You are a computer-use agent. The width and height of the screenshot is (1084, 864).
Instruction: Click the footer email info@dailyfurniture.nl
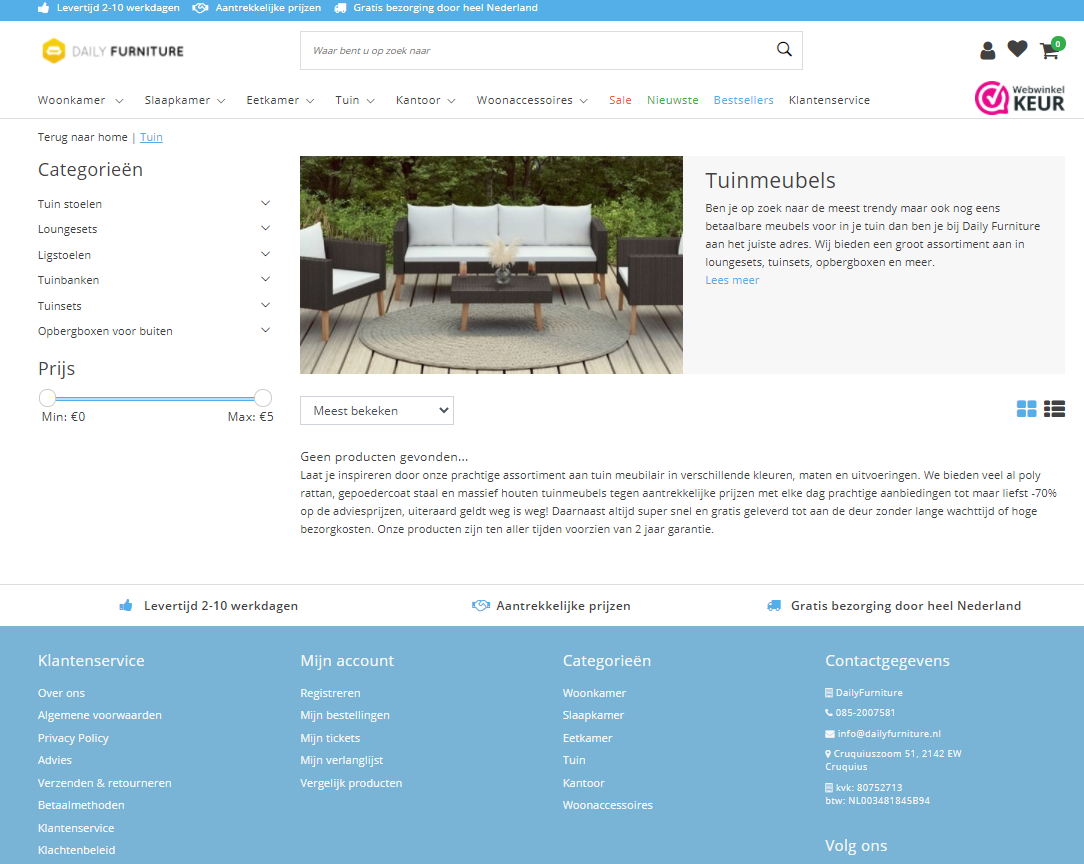pos(889,734)
